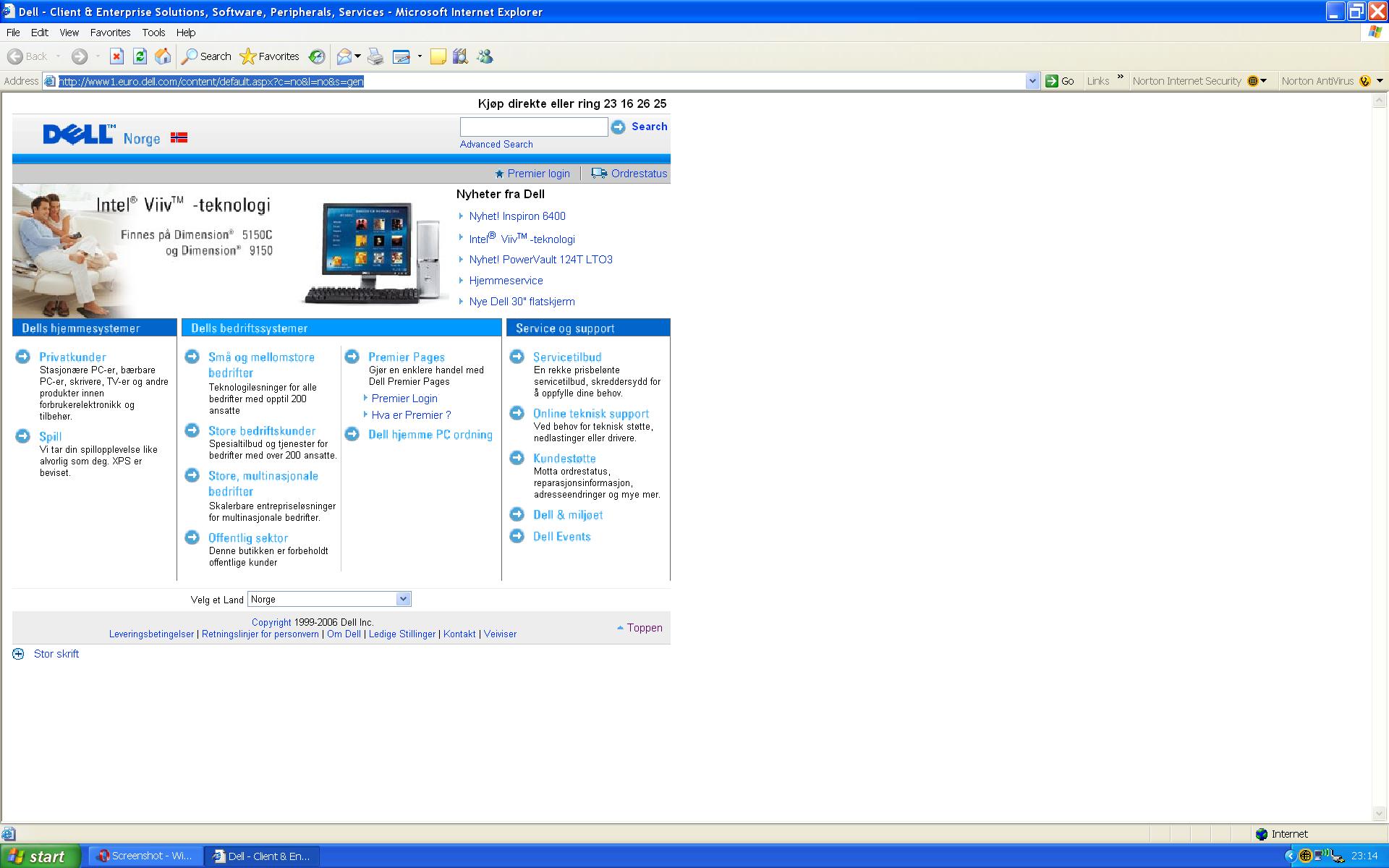Click the arrow icon beside Spill
The width and height of the screenshot is (1389, 868).
pos(23,436)
